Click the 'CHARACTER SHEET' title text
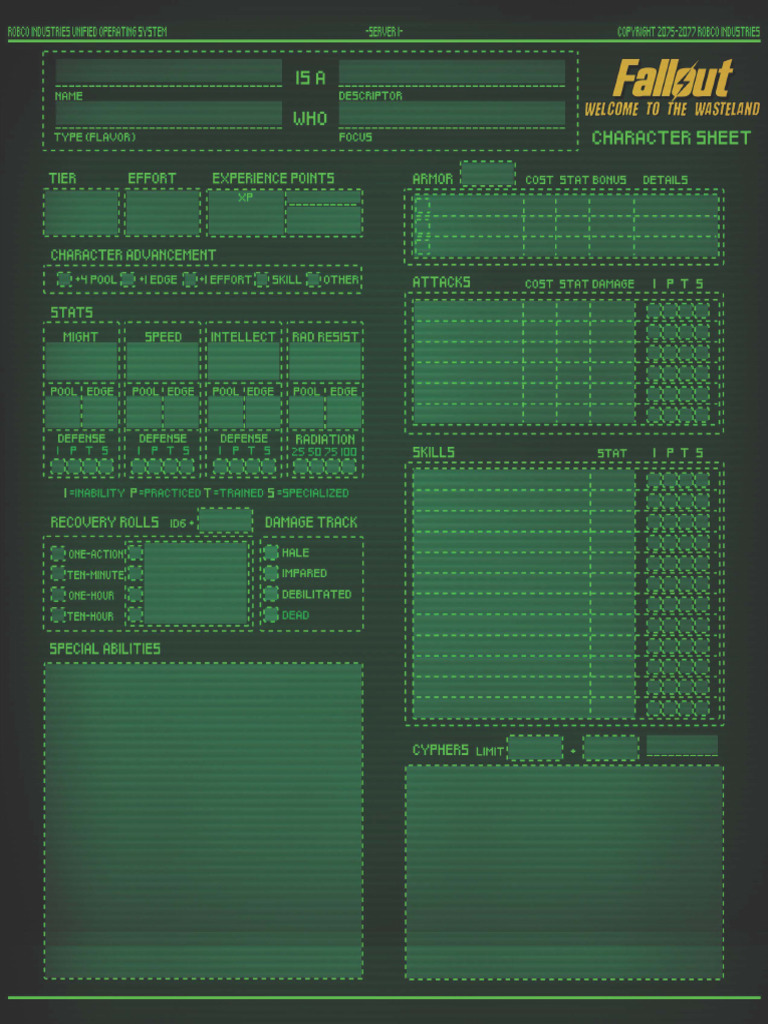Screen dimensions: 768x1024 (x=671, y=138)
